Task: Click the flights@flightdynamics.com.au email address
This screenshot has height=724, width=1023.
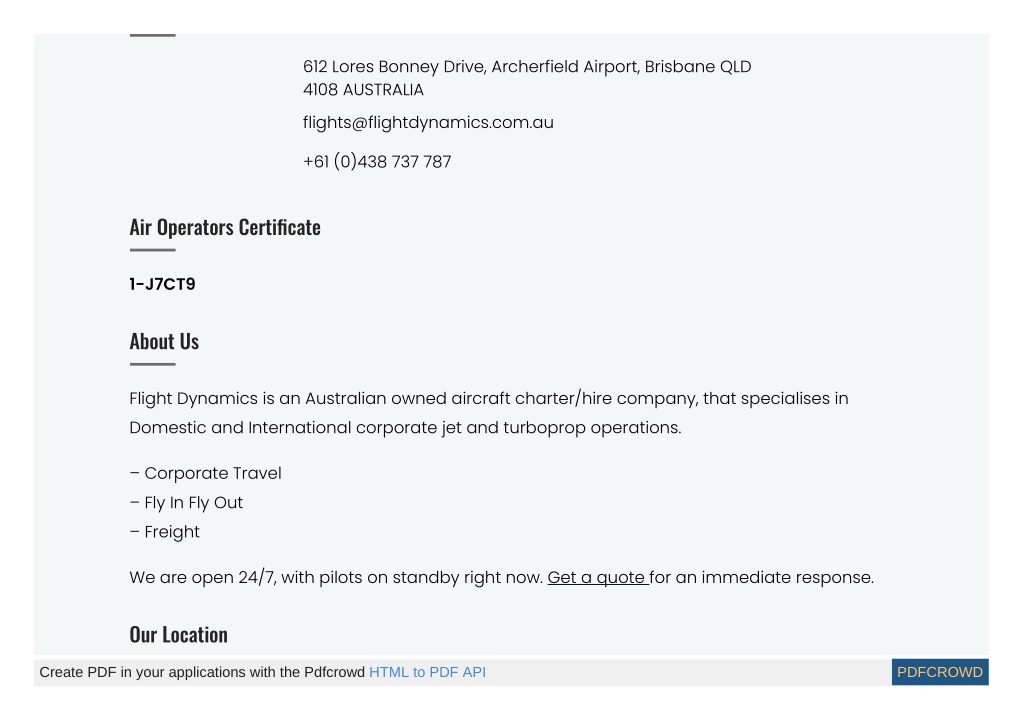Action: coord(428,123)
